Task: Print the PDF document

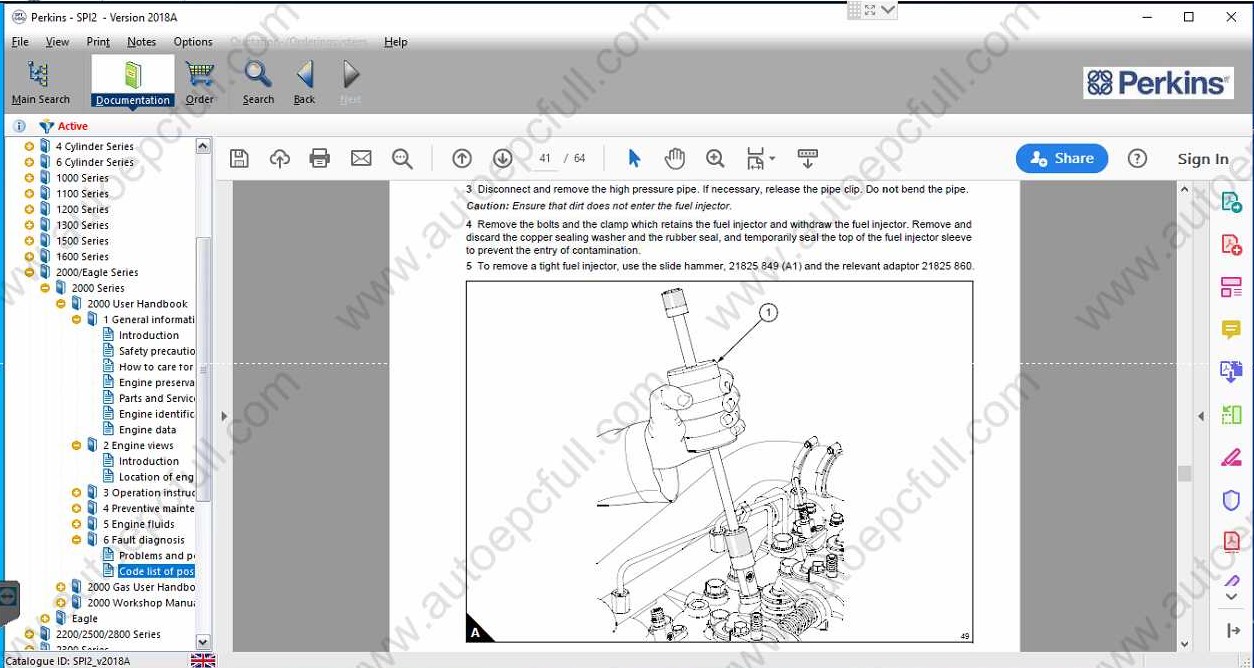Action: pos(320,158)
